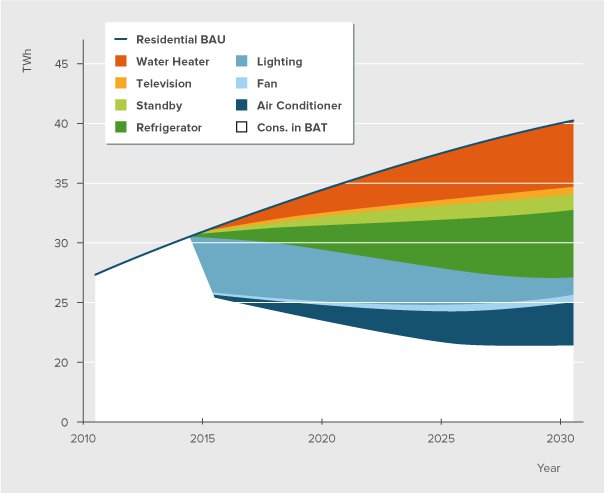Select the white Cons. in BAT legend box
The width and height of the screenshot is (604, 493).
pos(240,127)
